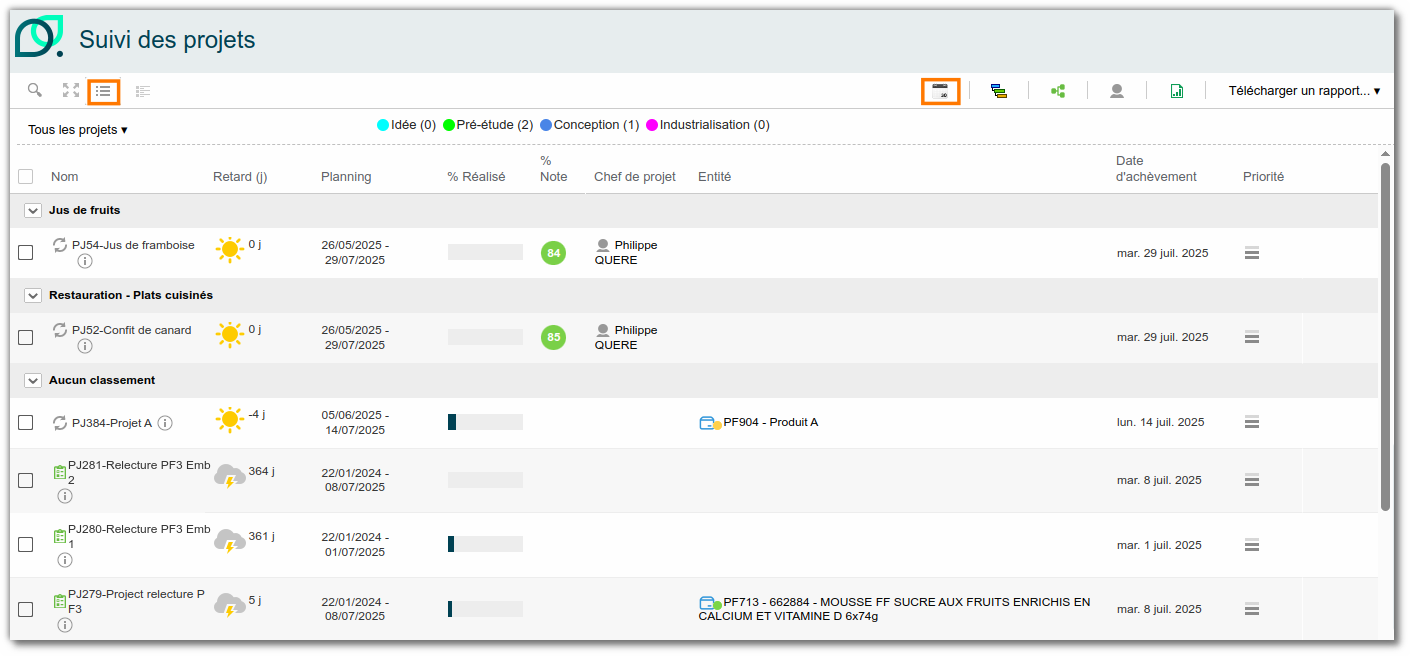
Task: Click the priority bars icon for PJ280 row
Action: click(x=1251, y=545)
